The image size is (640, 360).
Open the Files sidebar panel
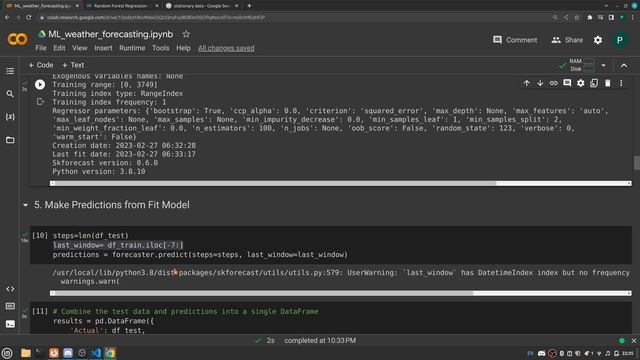click(x=10, y=140)
